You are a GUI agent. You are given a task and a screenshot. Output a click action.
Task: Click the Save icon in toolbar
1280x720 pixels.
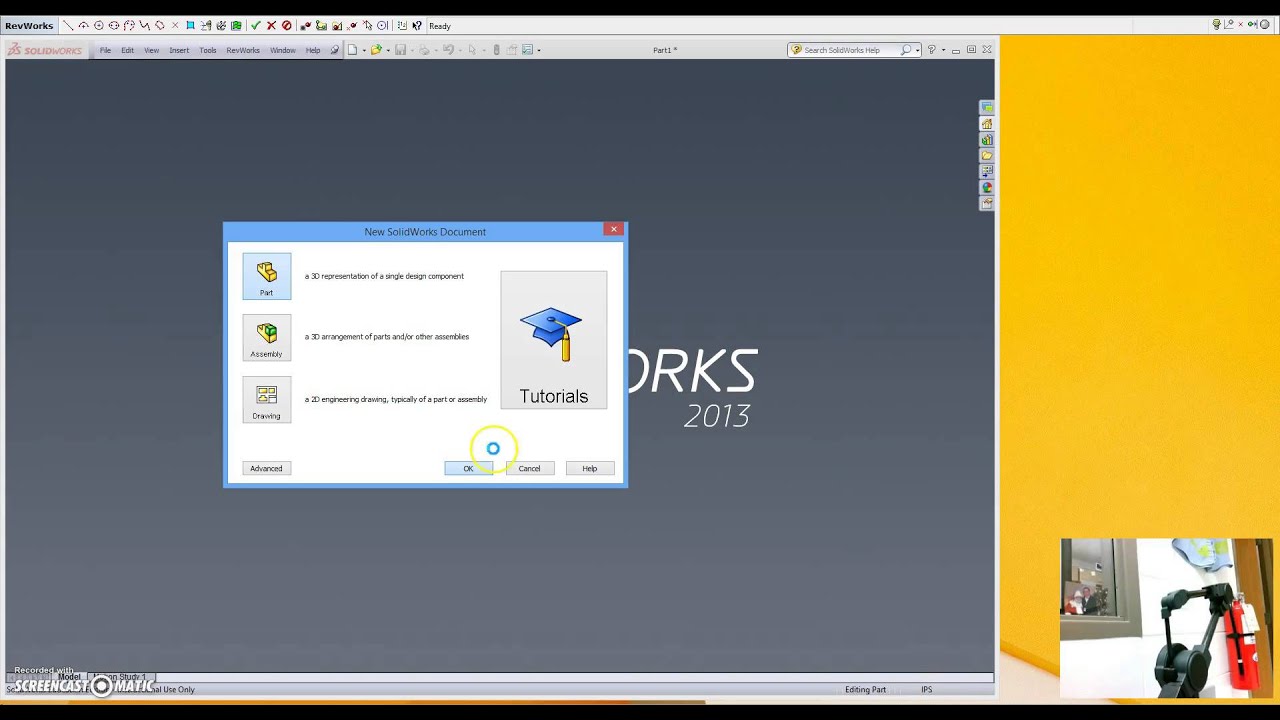(x=400, y=50)
